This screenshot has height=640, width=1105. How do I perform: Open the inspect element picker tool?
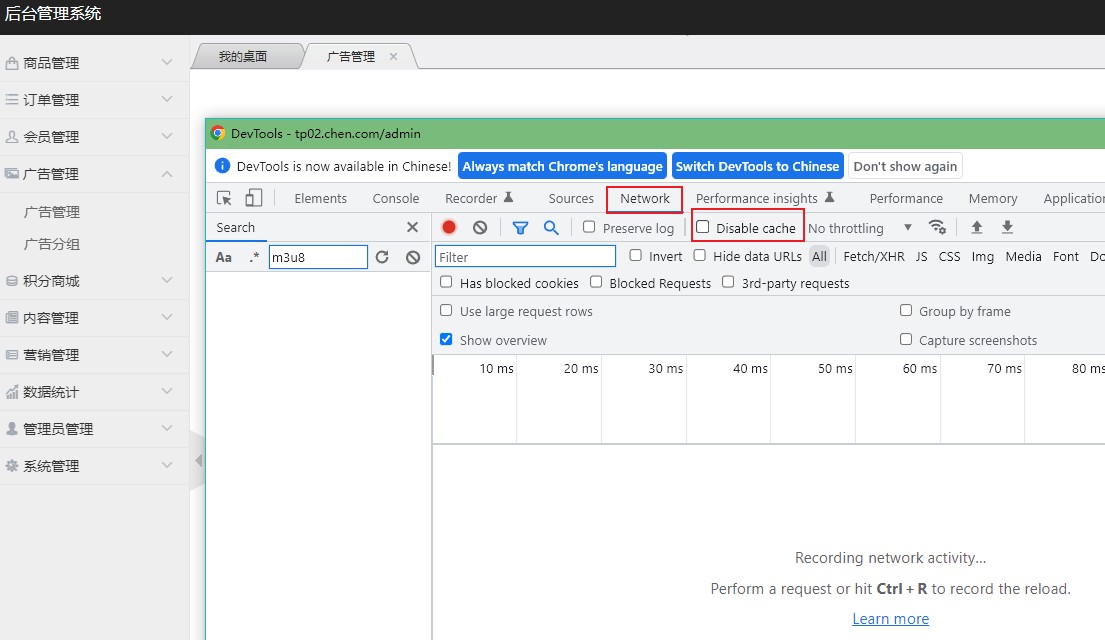(224, 198)
